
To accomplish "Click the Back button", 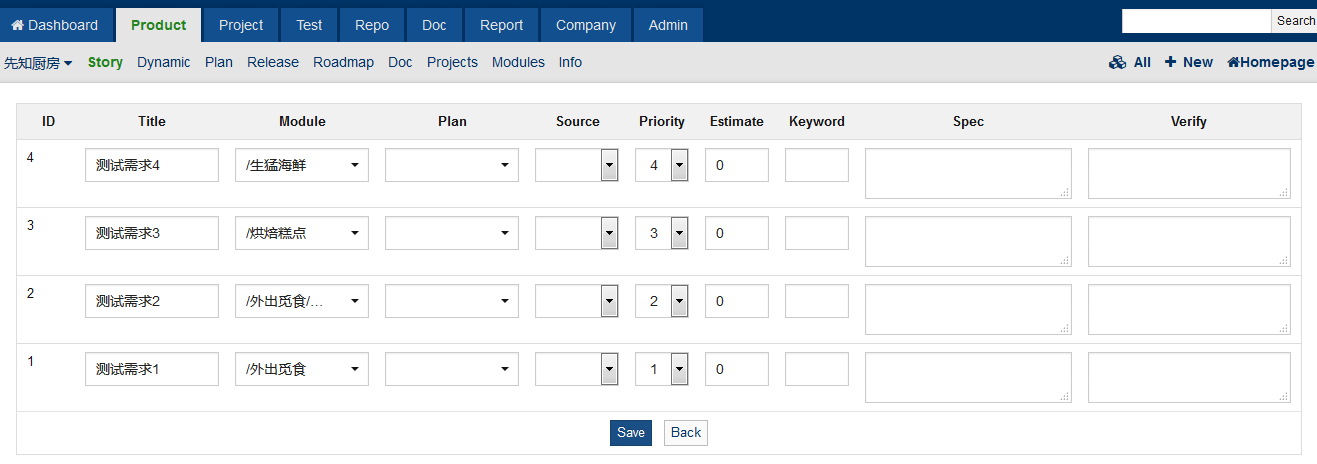I will 685,432.
